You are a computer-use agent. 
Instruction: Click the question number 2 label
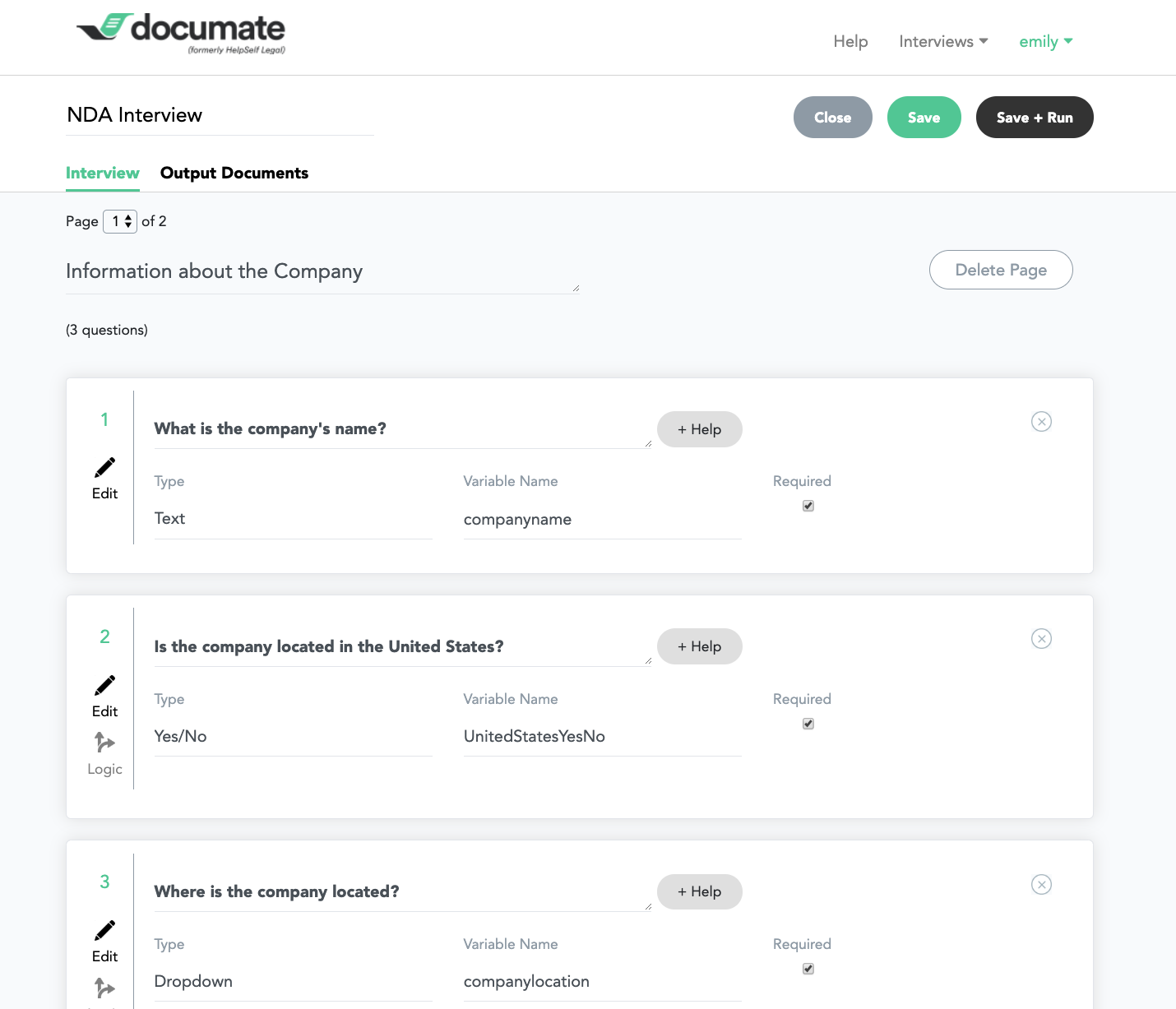click(104, 636)
